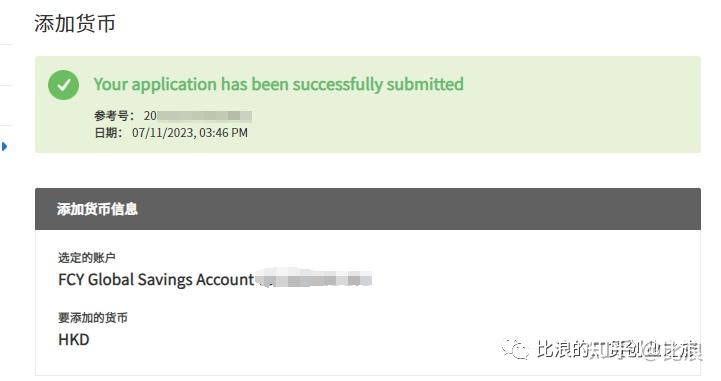Click the blue arrow in the left sidebar
The width and height of the screenshot is (721, 381).
pos(5,147)
